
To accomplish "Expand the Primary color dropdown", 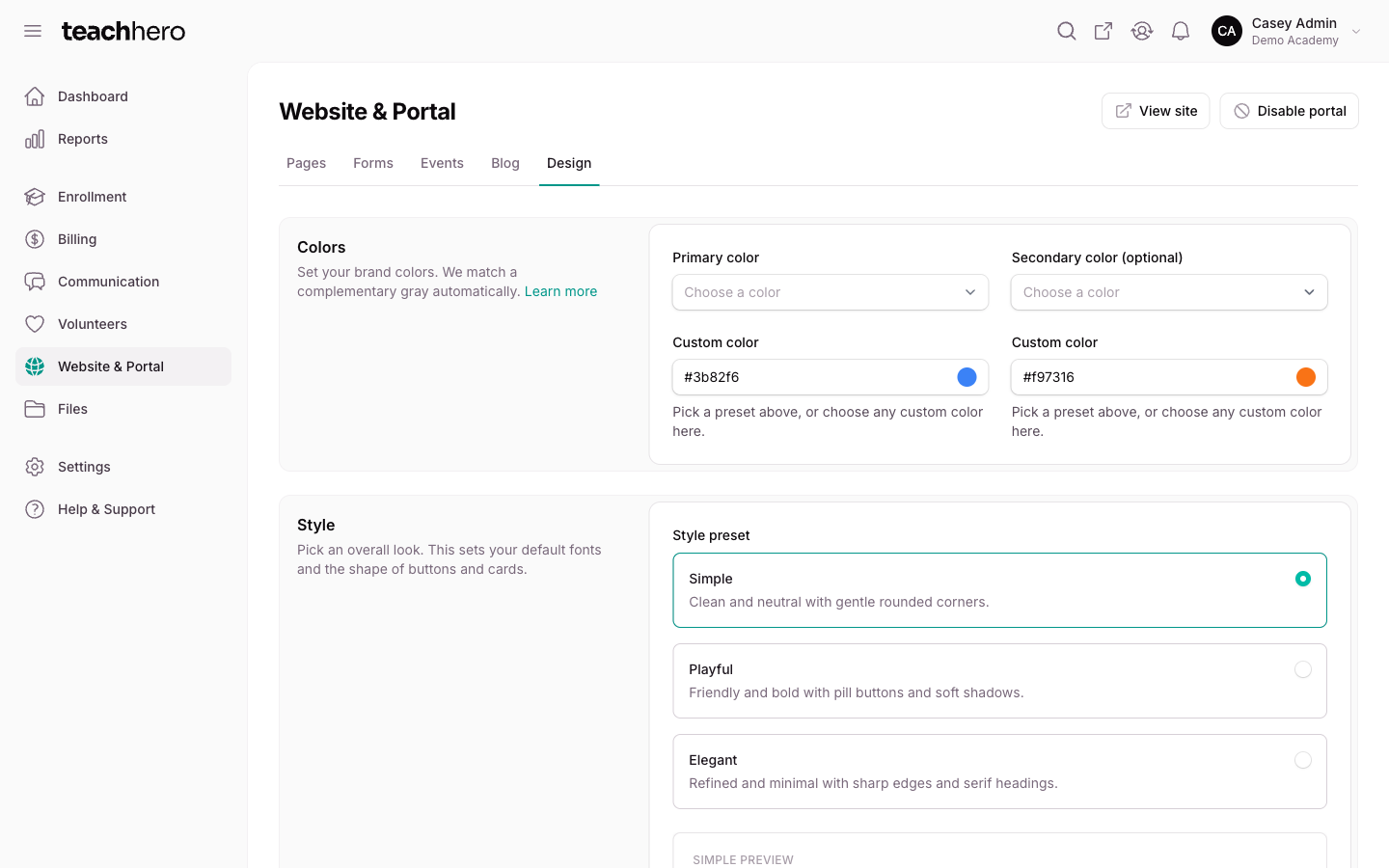I will coord(831,292).
